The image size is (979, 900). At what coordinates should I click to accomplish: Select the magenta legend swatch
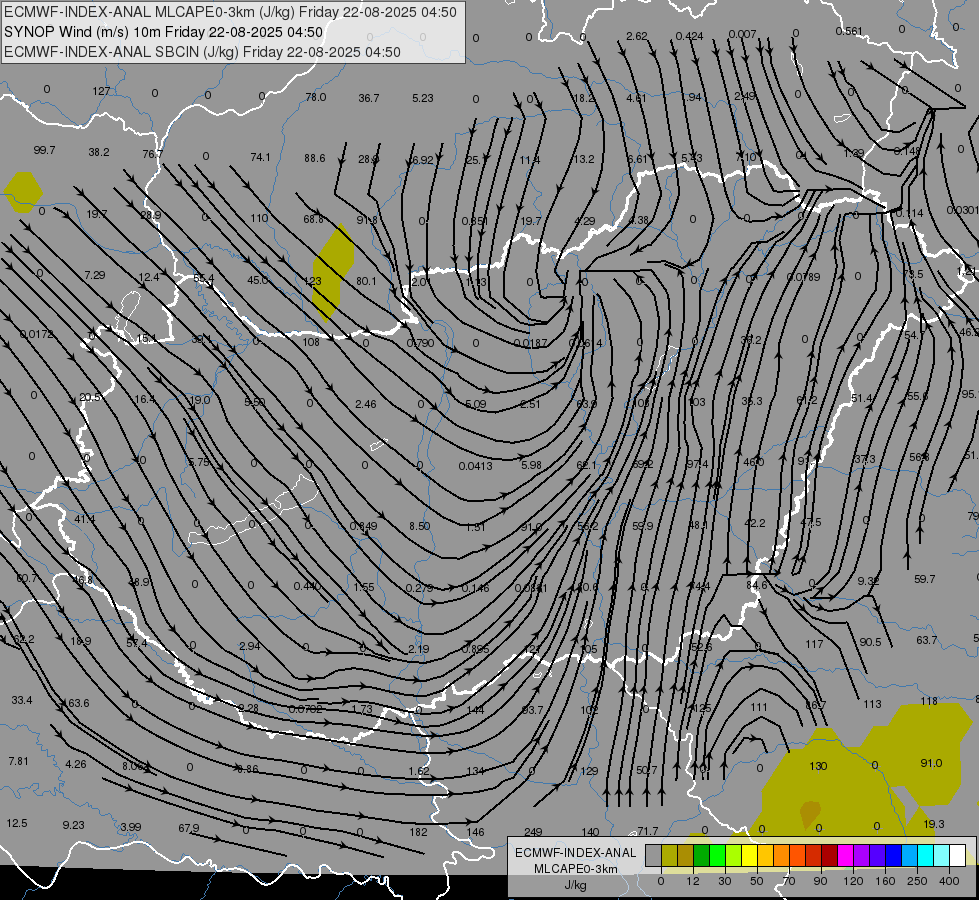click(846, 855)
